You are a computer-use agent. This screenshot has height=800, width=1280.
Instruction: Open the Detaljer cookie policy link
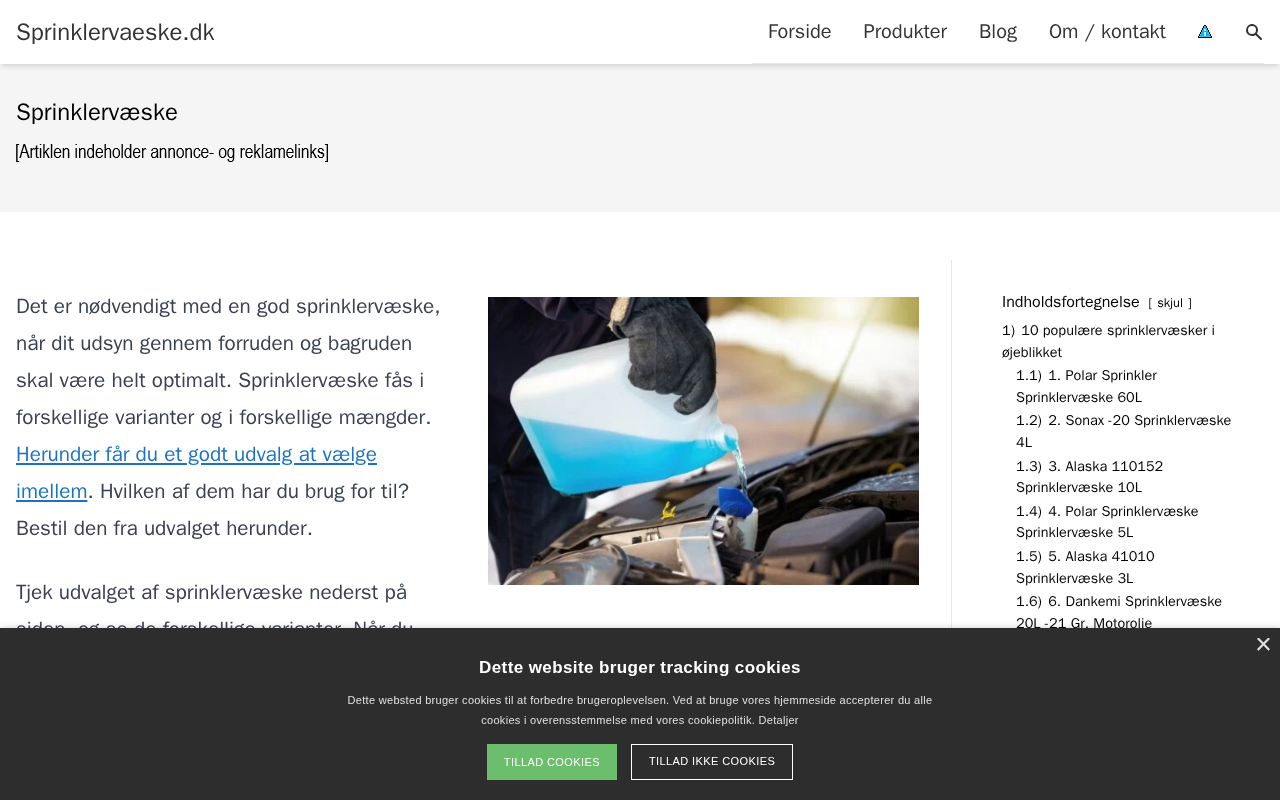pos(778,720)
